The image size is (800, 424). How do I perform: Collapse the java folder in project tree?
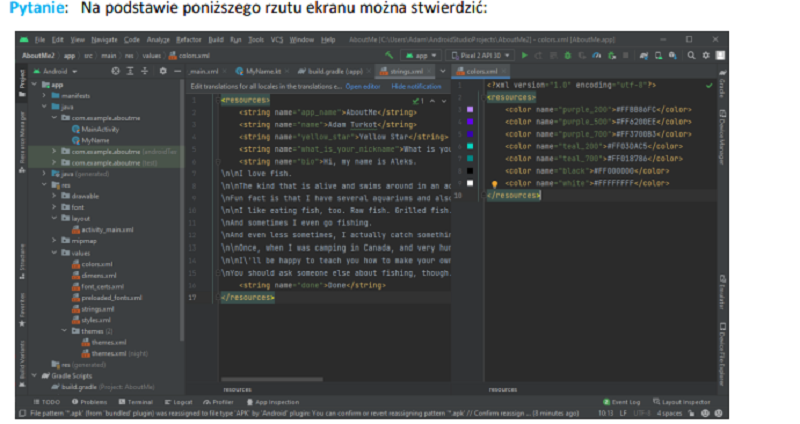pos(44,107)
